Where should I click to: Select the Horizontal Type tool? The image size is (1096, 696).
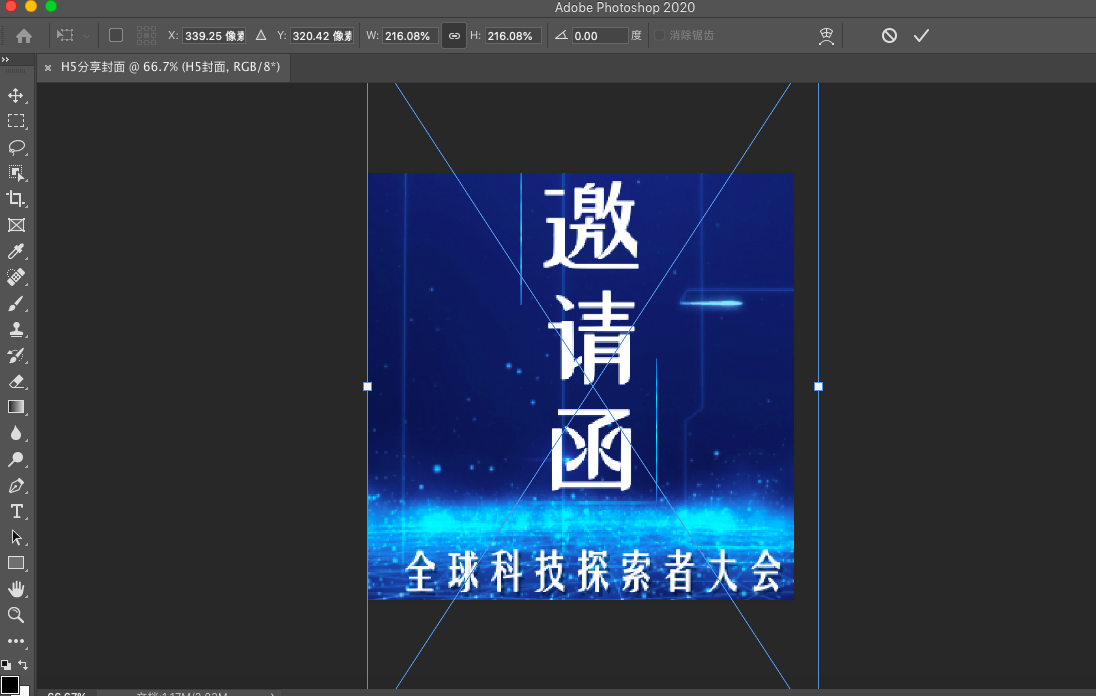pos(15,511)
